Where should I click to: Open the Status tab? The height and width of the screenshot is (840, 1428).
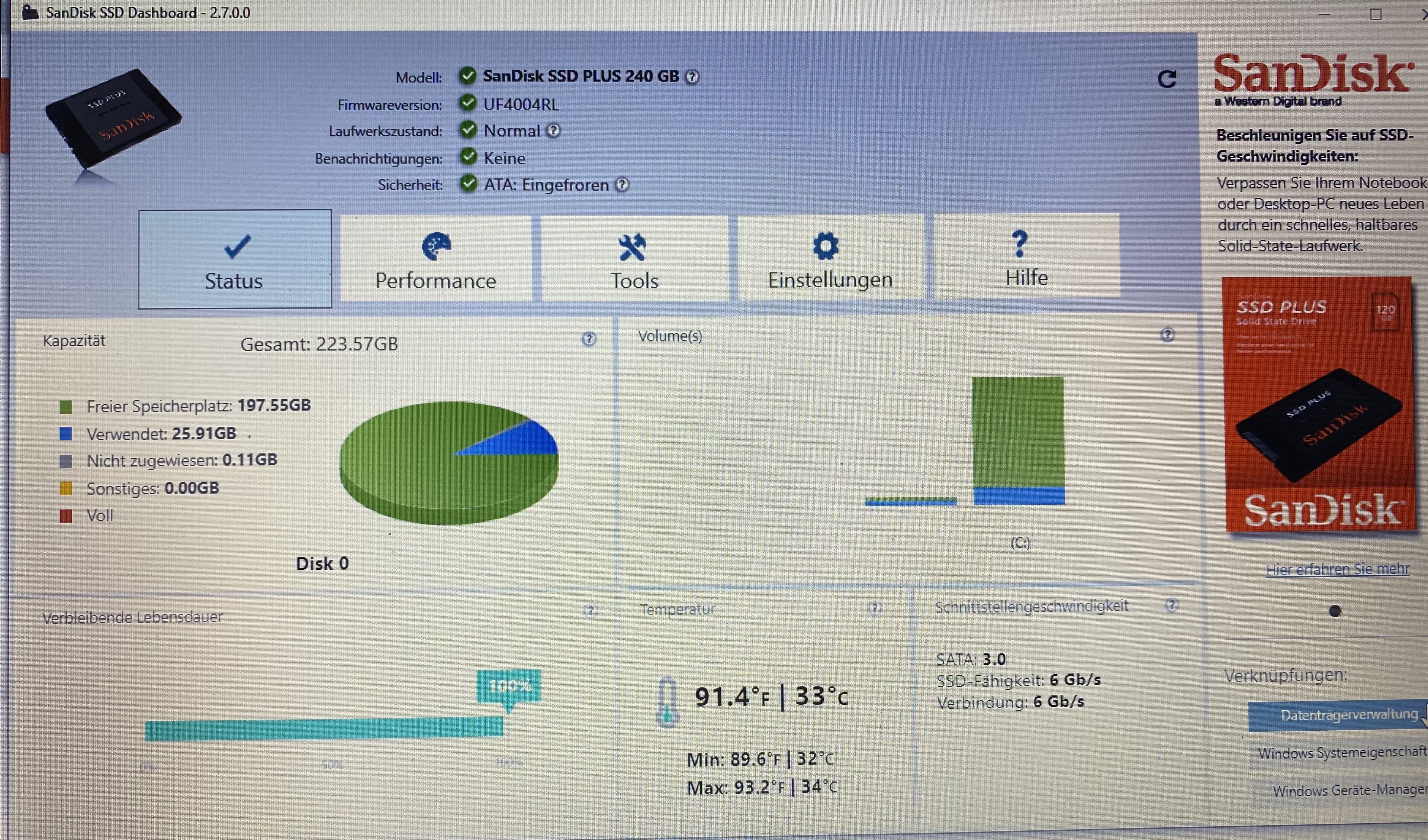[235, 259]
